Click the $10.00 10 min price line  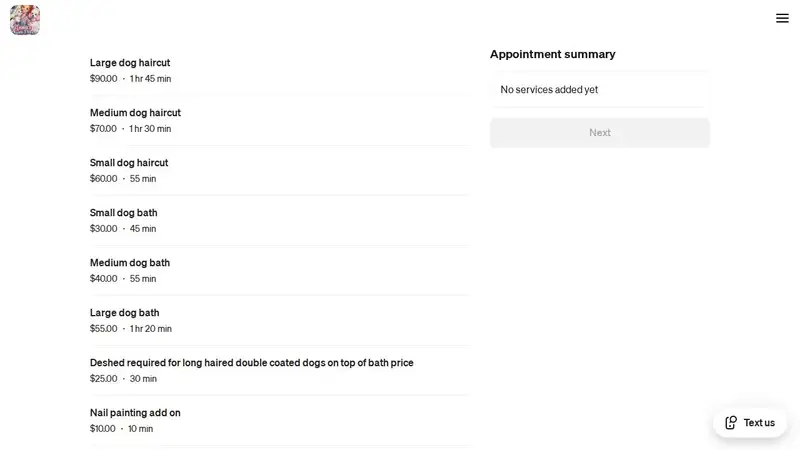click(x=121, y=429)
